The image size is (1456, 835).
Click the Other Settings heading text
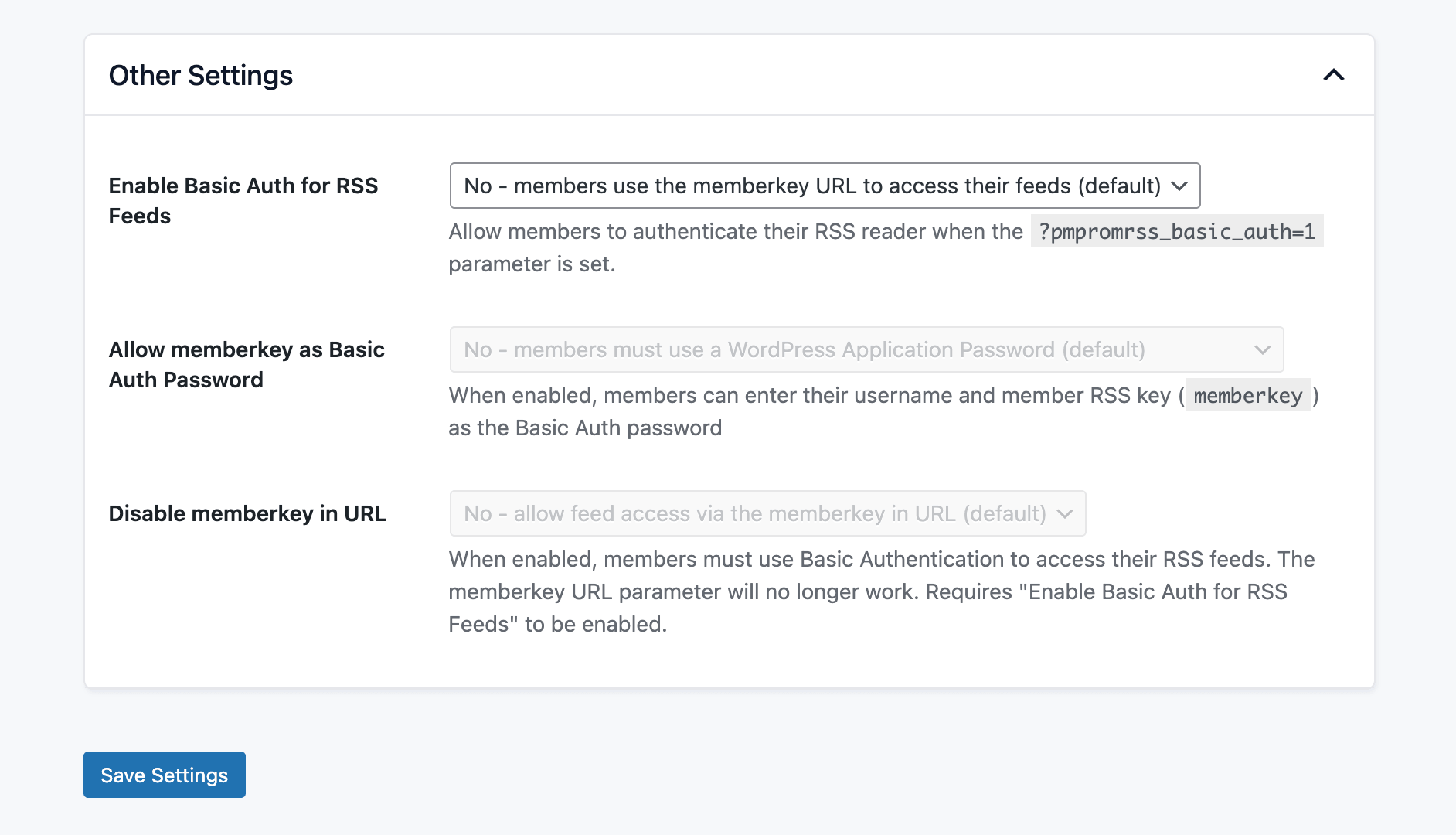(x=201, y=75)
